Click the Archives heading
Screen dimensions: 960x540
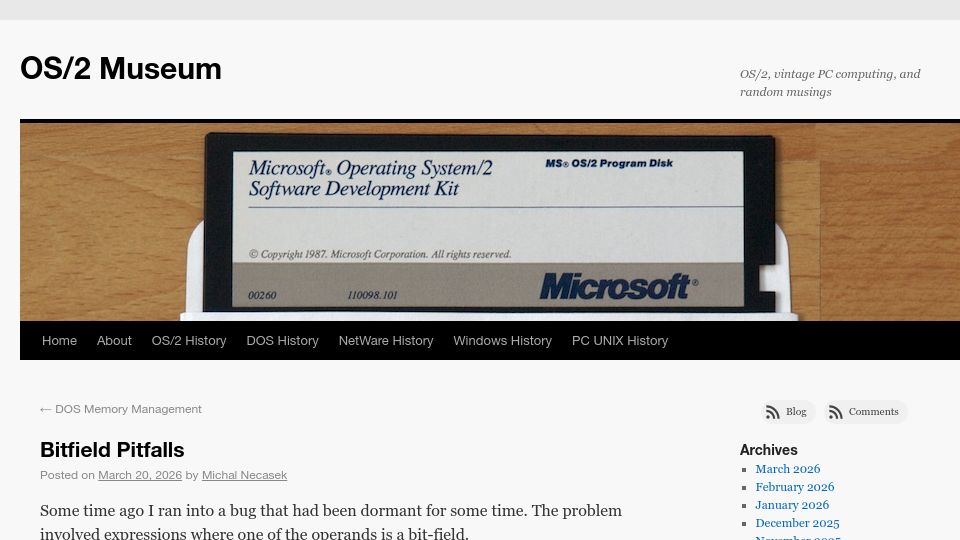(x=768, y=450)
